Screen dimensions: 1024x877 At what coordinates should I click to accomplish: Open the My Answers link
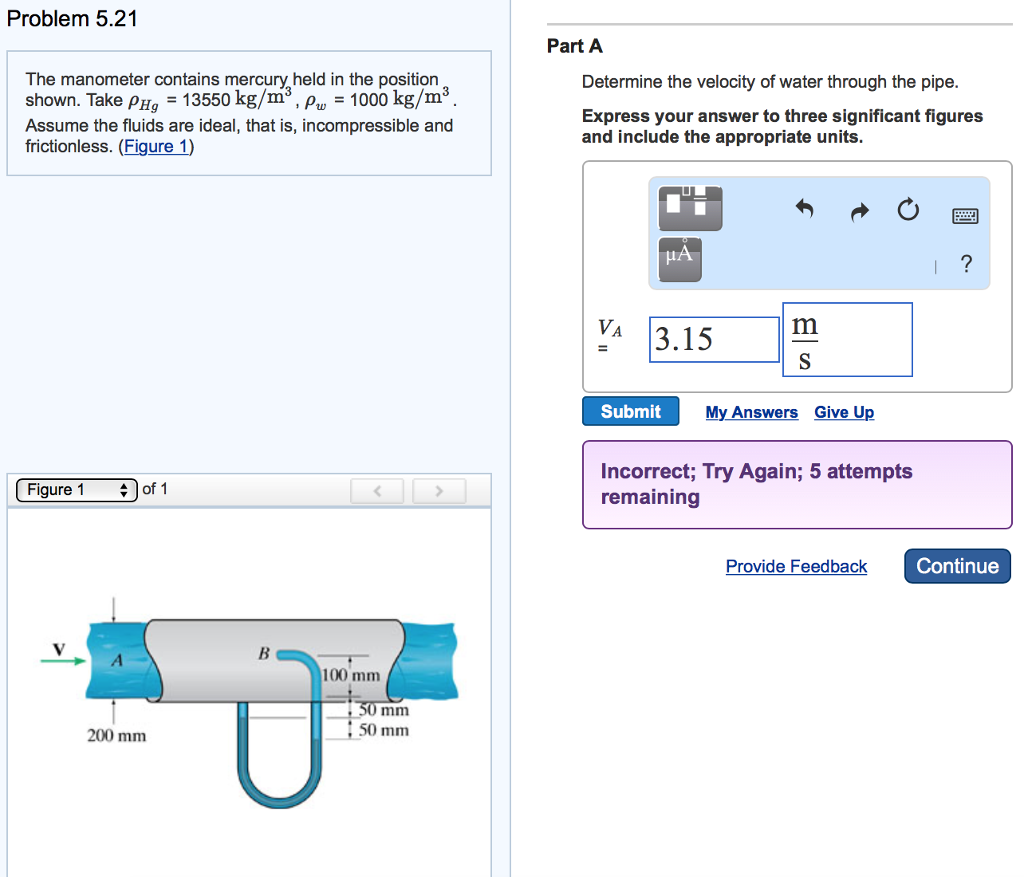point(751,412)
